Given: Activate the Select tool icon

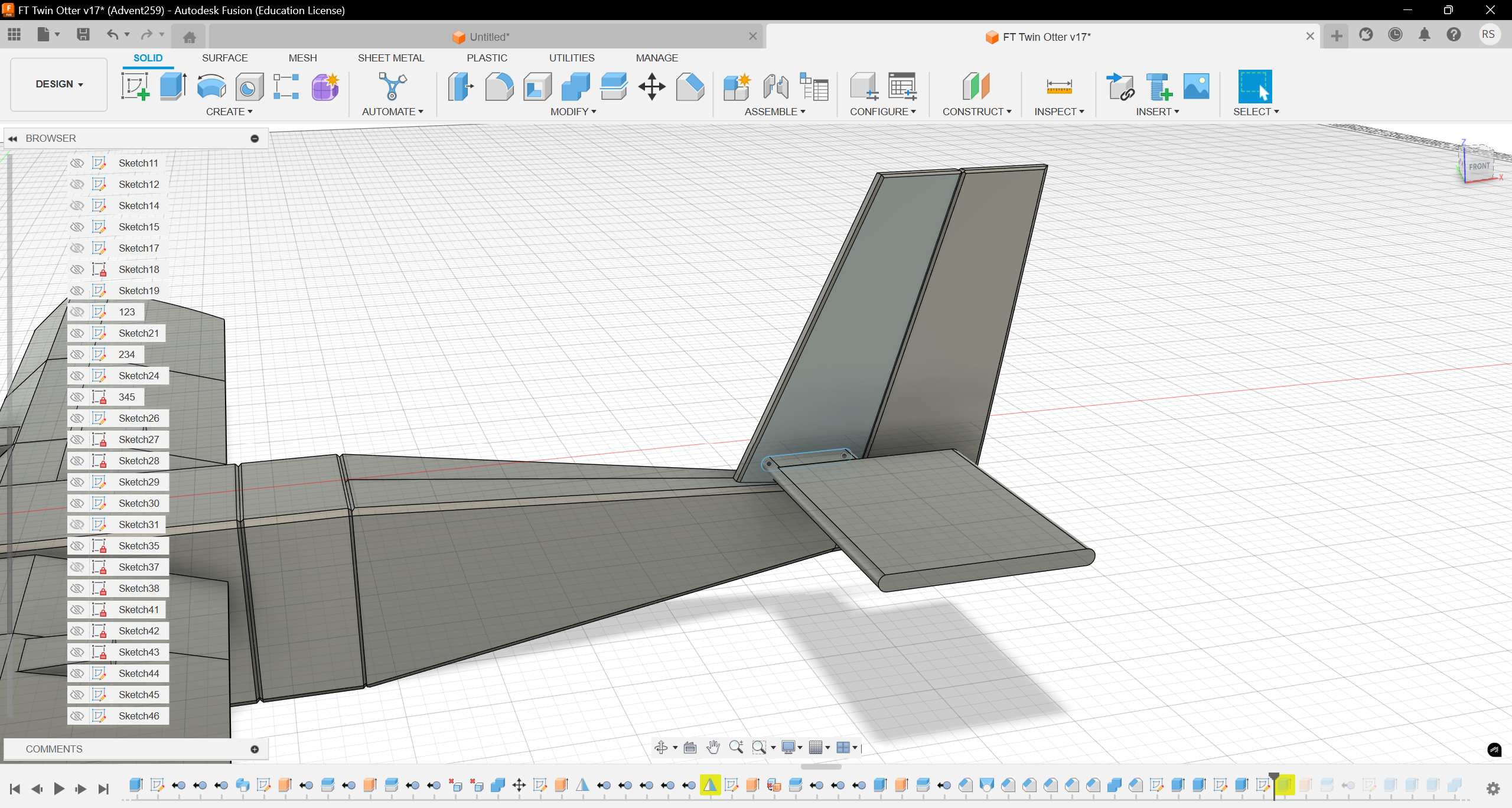Looking at the screenshot, I should coord(1255,86).
